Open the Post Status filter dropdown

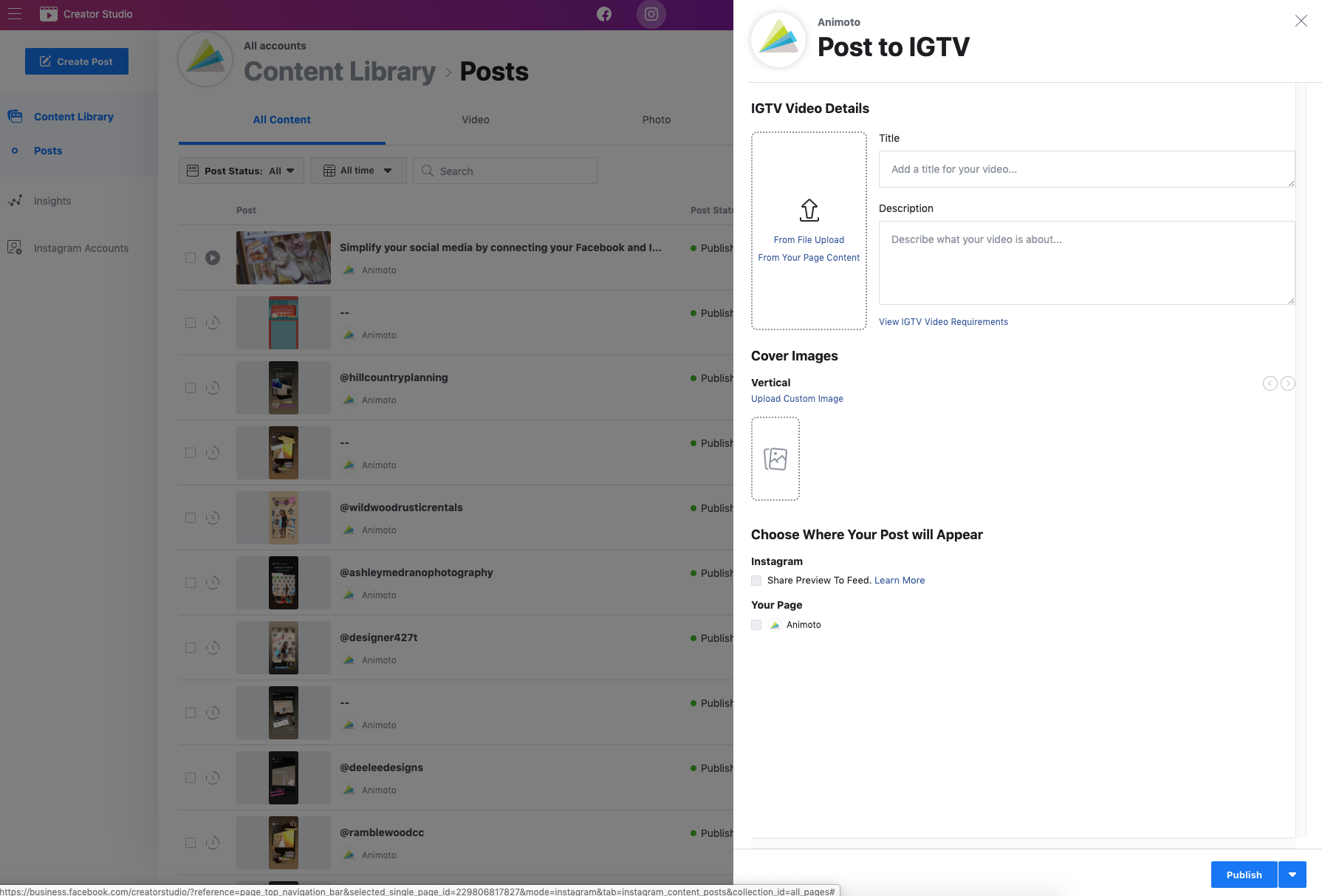tap(242, 171)
